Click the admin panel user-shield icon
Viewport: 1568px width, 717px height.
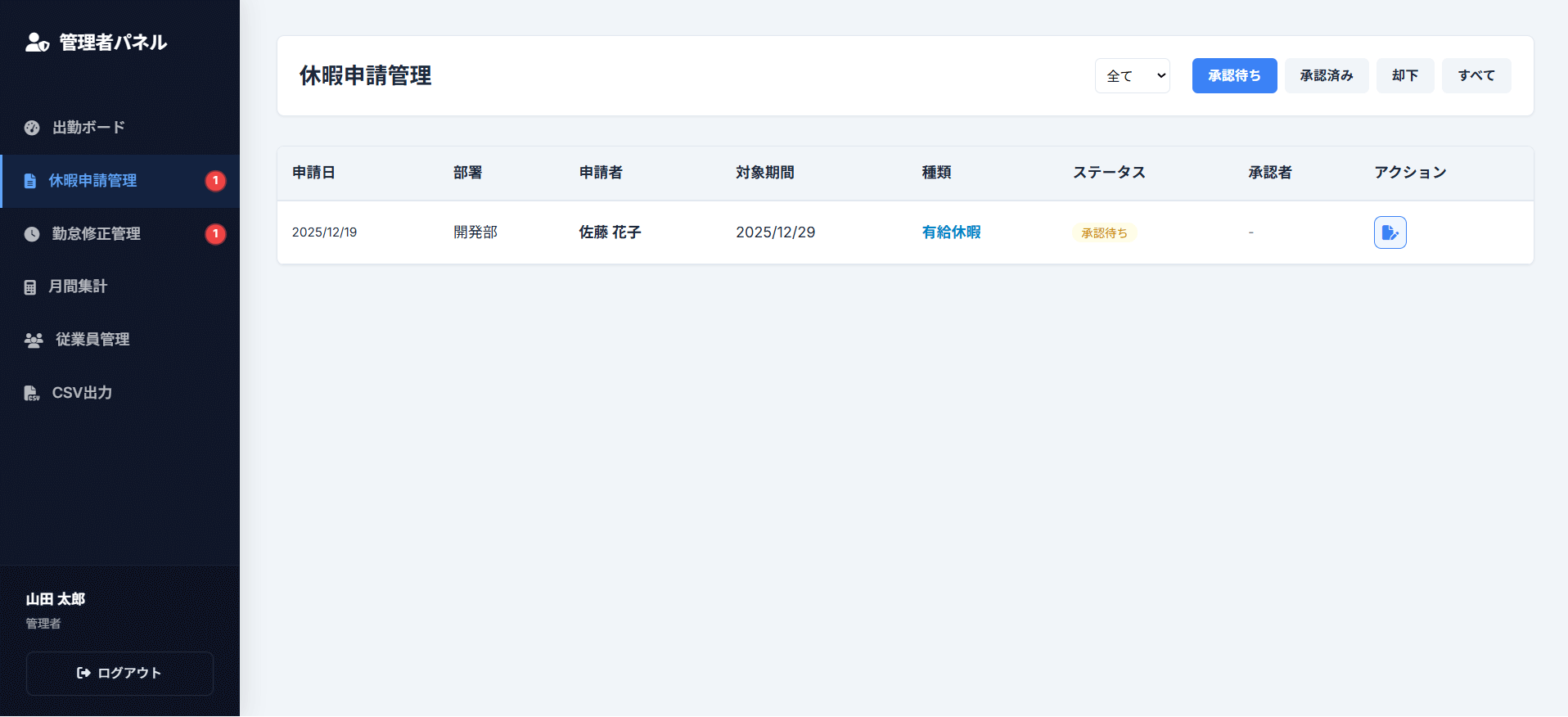(37, 43)
